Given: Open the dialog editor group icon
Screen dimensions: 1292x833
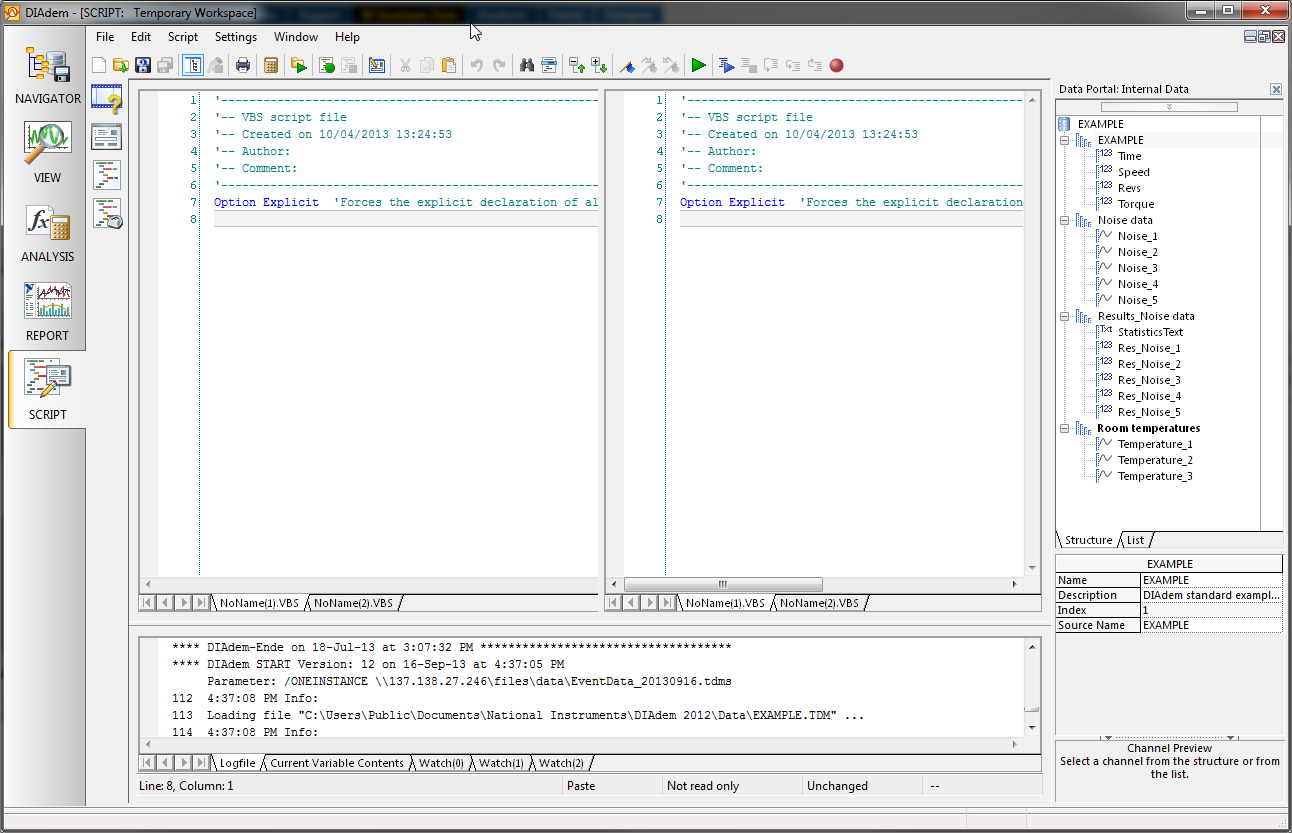Looking at the screenshot, I should [x=107, y=136].
